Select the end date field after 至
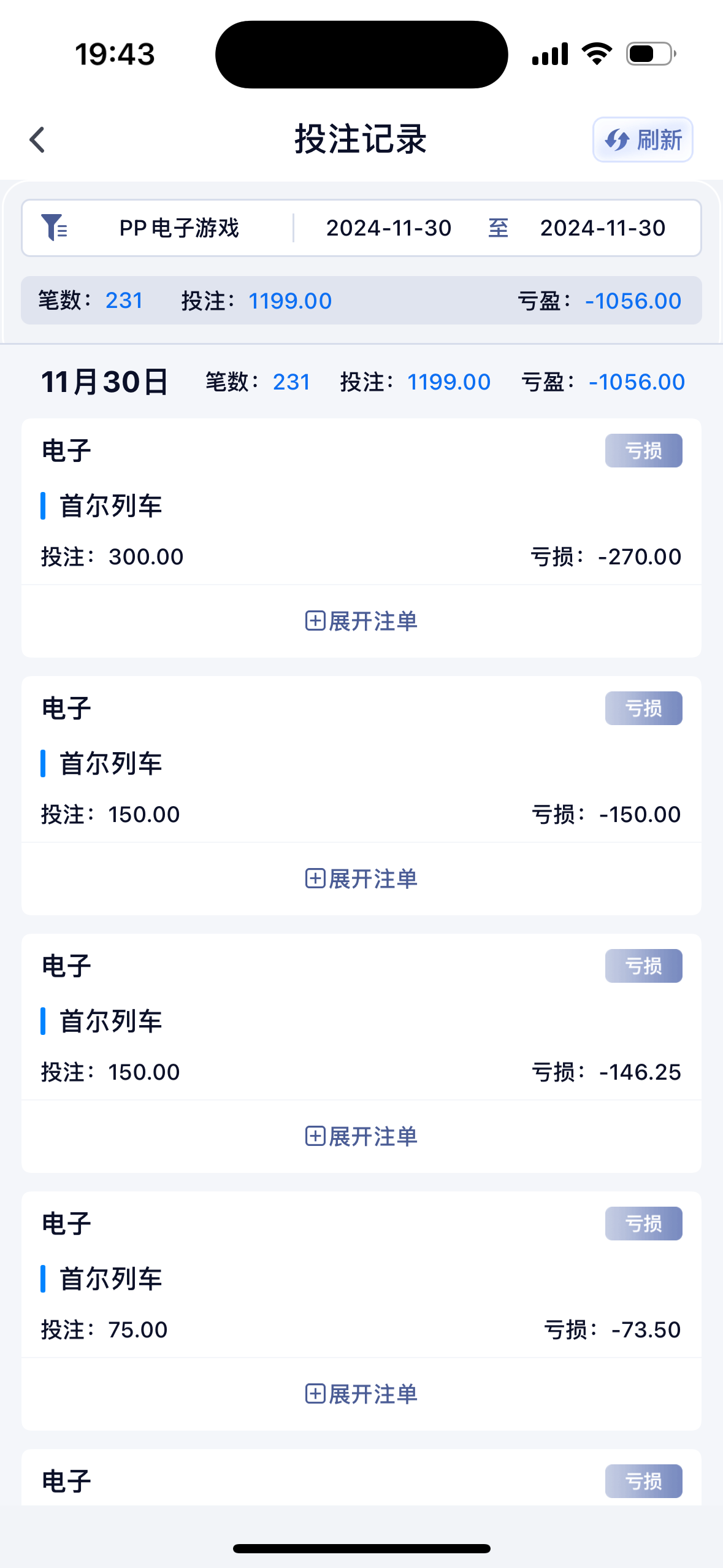Screen dimensions: 723x1568 [602, 228]
